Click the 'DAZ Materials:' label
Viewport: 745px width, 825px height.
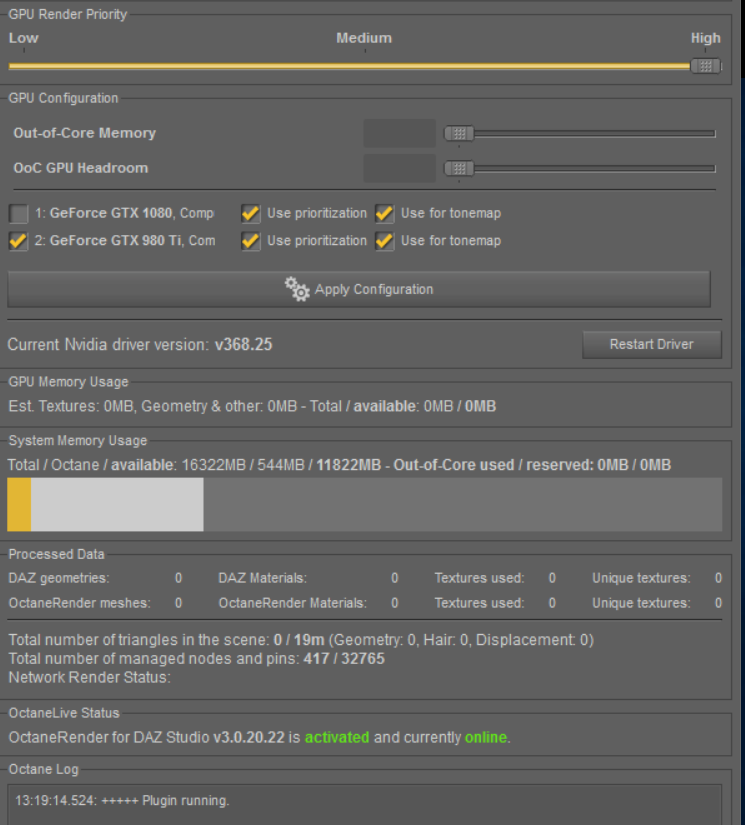coord(263,578)
